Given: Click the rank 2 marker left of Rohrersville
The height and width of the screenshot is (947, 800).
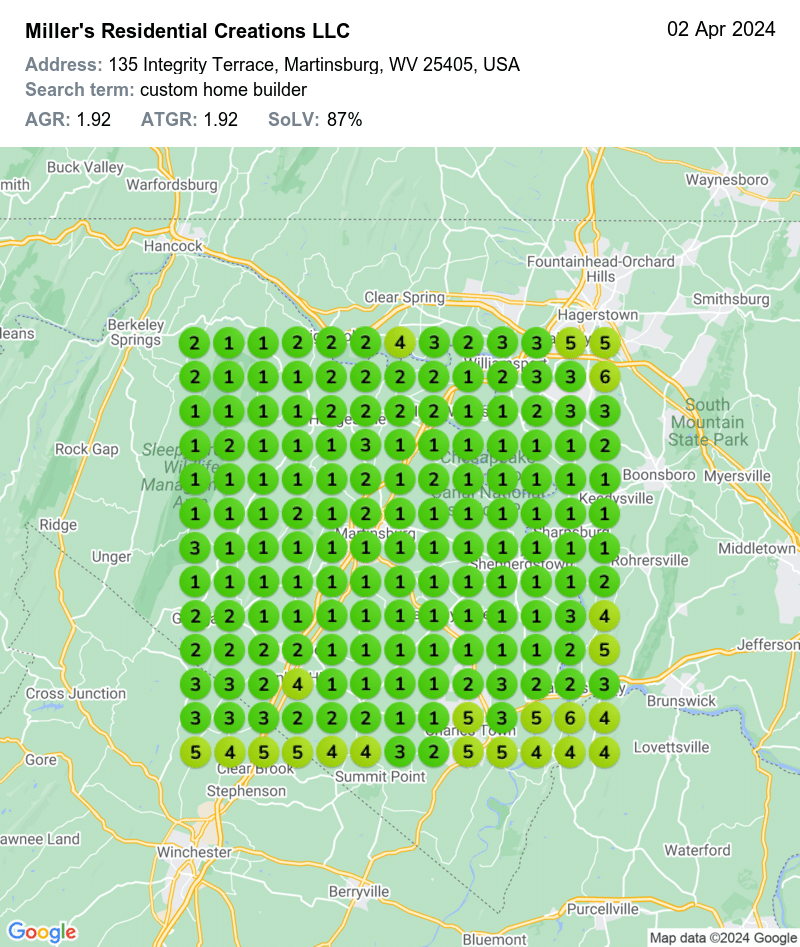Looking at the screenshot, I should coord(603,582).
